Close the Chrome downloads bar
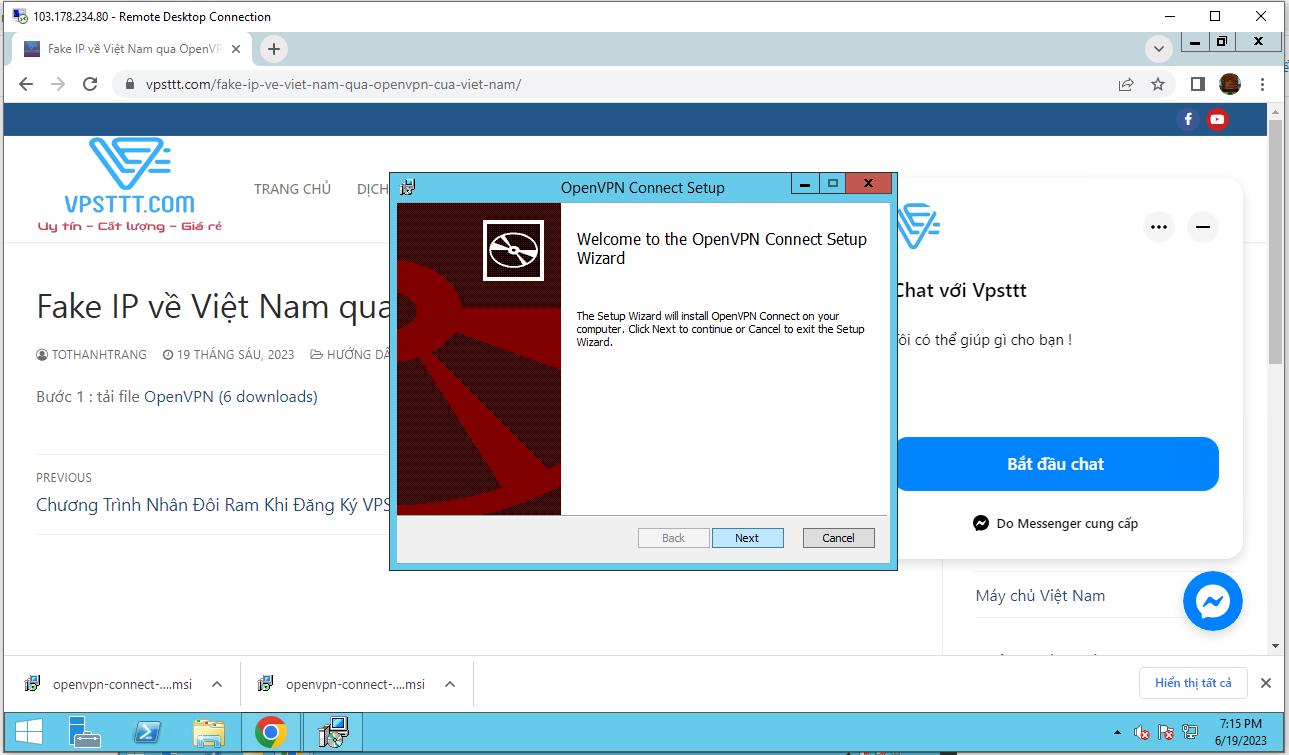This screenshot has width=1289, height=755. pyautogui.click(x=1265, y=683)
